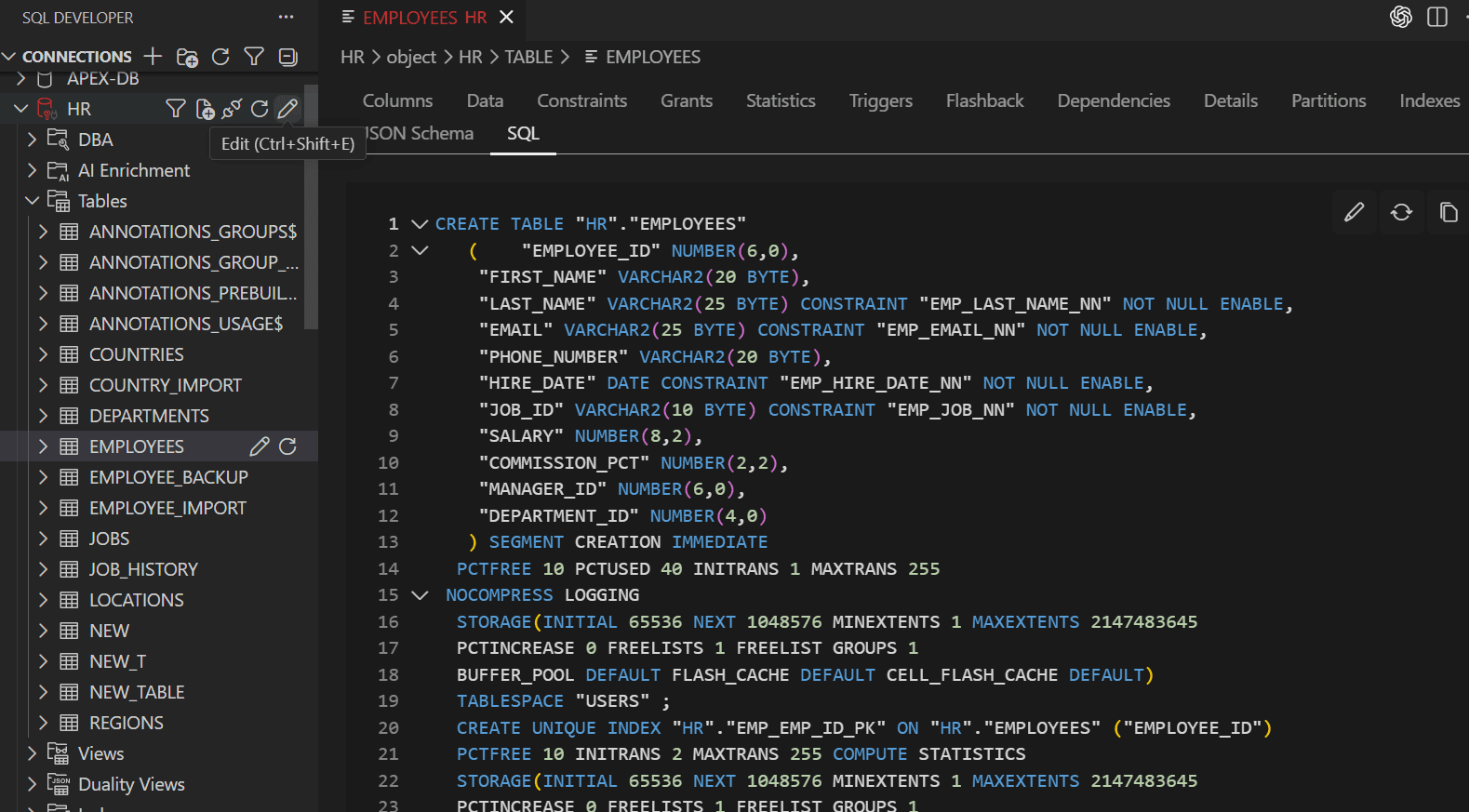
Task: Open the SQL Developer more actions menu
Action: (x=286, y=17)
